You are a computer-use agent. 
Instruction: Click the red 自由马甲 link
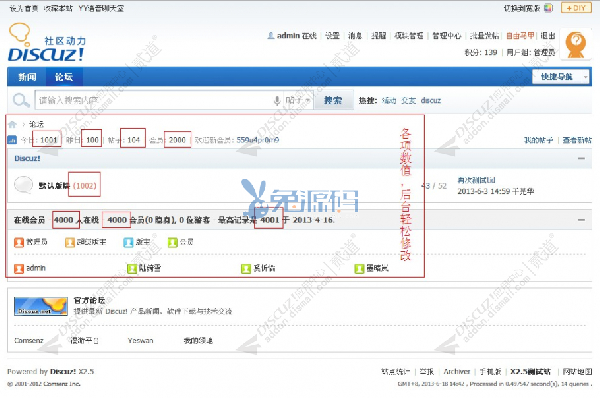(520, 36)
